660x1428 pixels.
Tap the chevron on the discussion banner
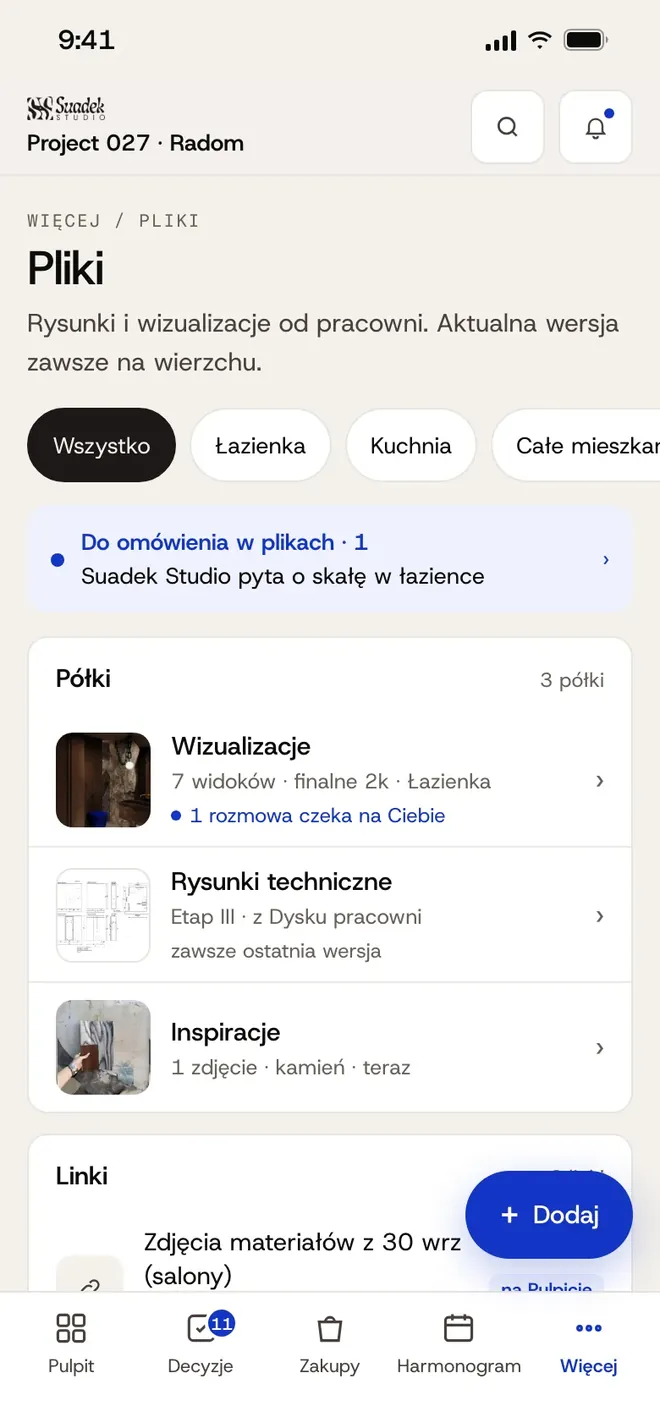click(x=606, y=559)
